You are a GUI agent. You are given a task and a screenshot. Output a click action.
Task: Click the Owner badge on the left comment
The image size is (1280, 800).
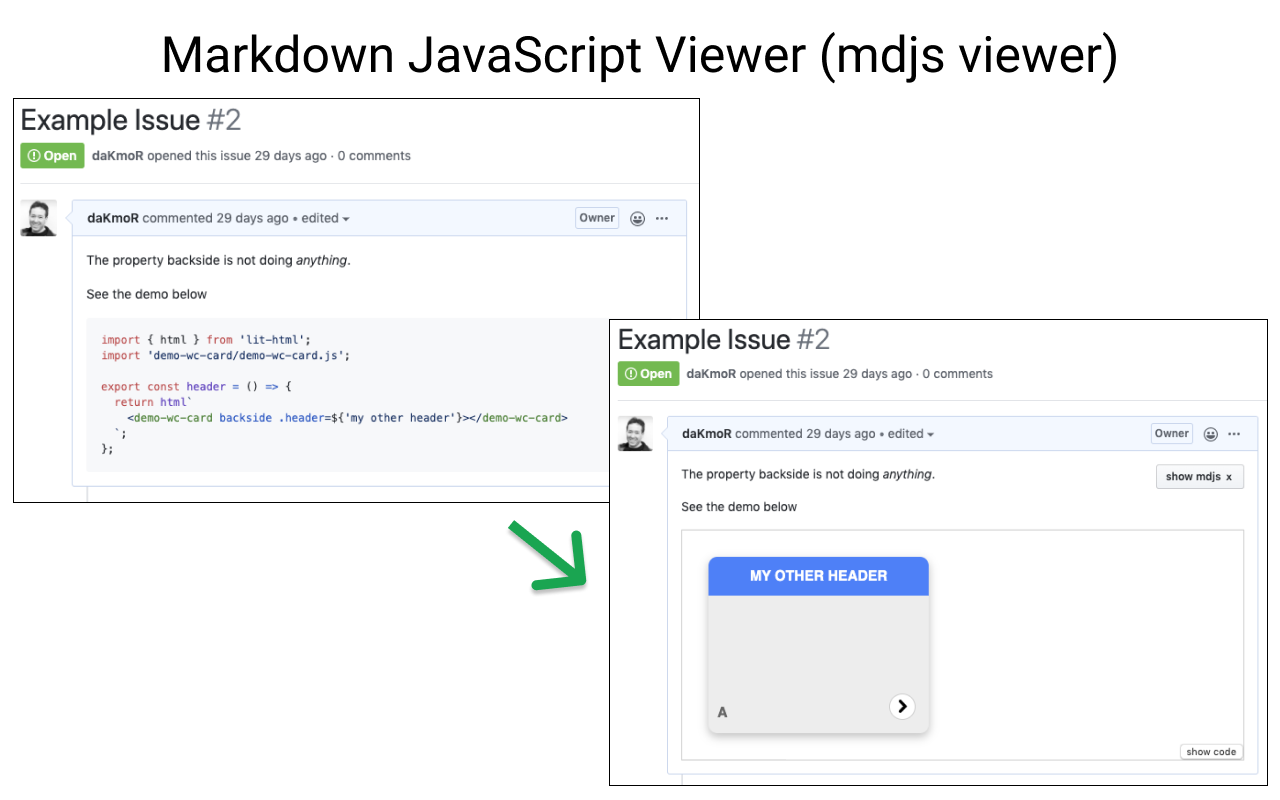pyautogui.click(x=597, y=218)
